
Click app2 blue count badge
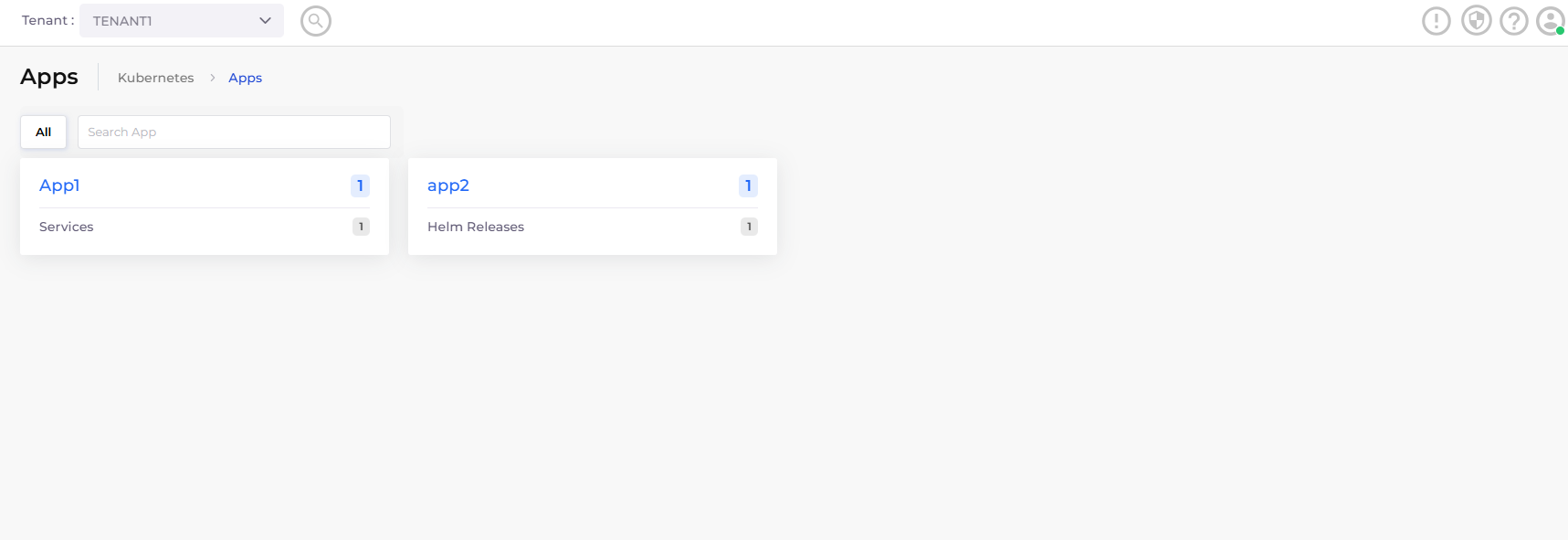click(748, 185)
